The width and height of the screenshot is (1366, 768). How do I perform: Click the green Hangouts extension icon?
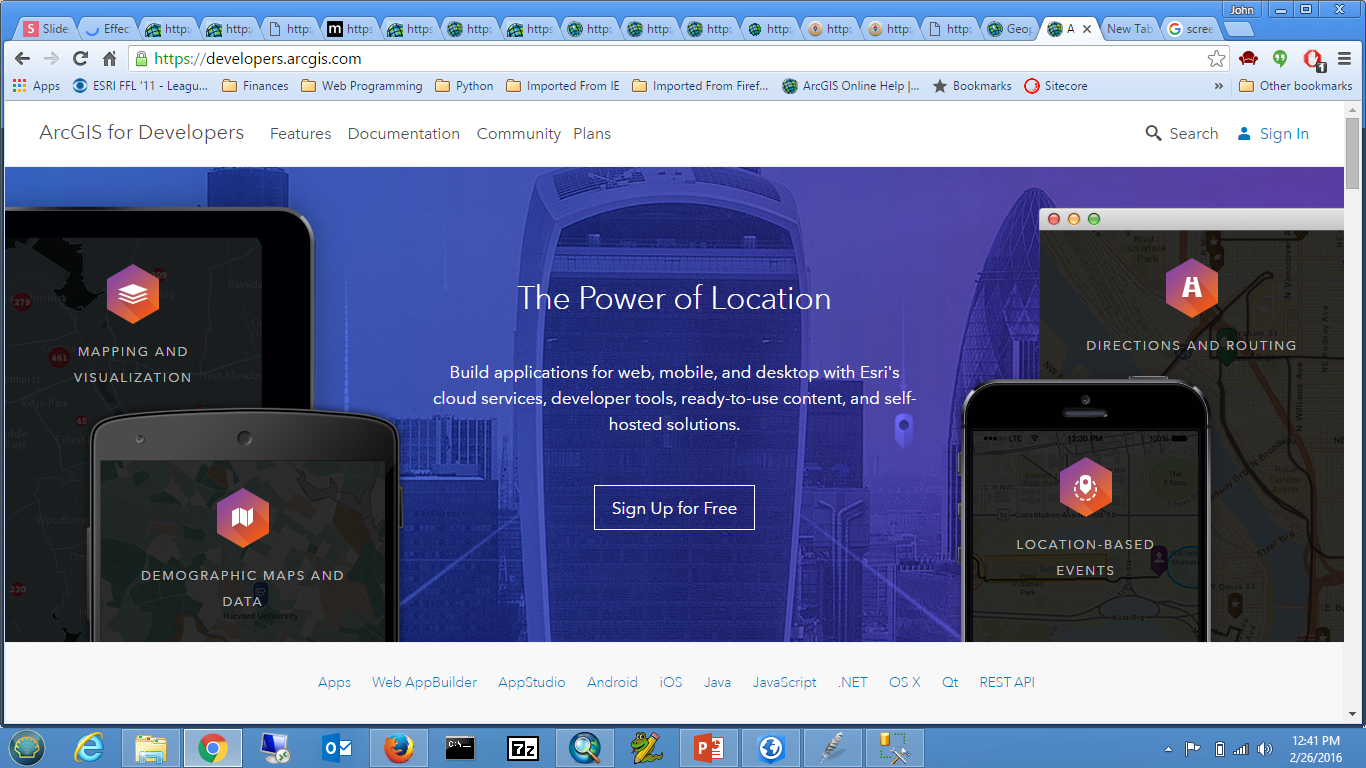tap(1279, 59)
